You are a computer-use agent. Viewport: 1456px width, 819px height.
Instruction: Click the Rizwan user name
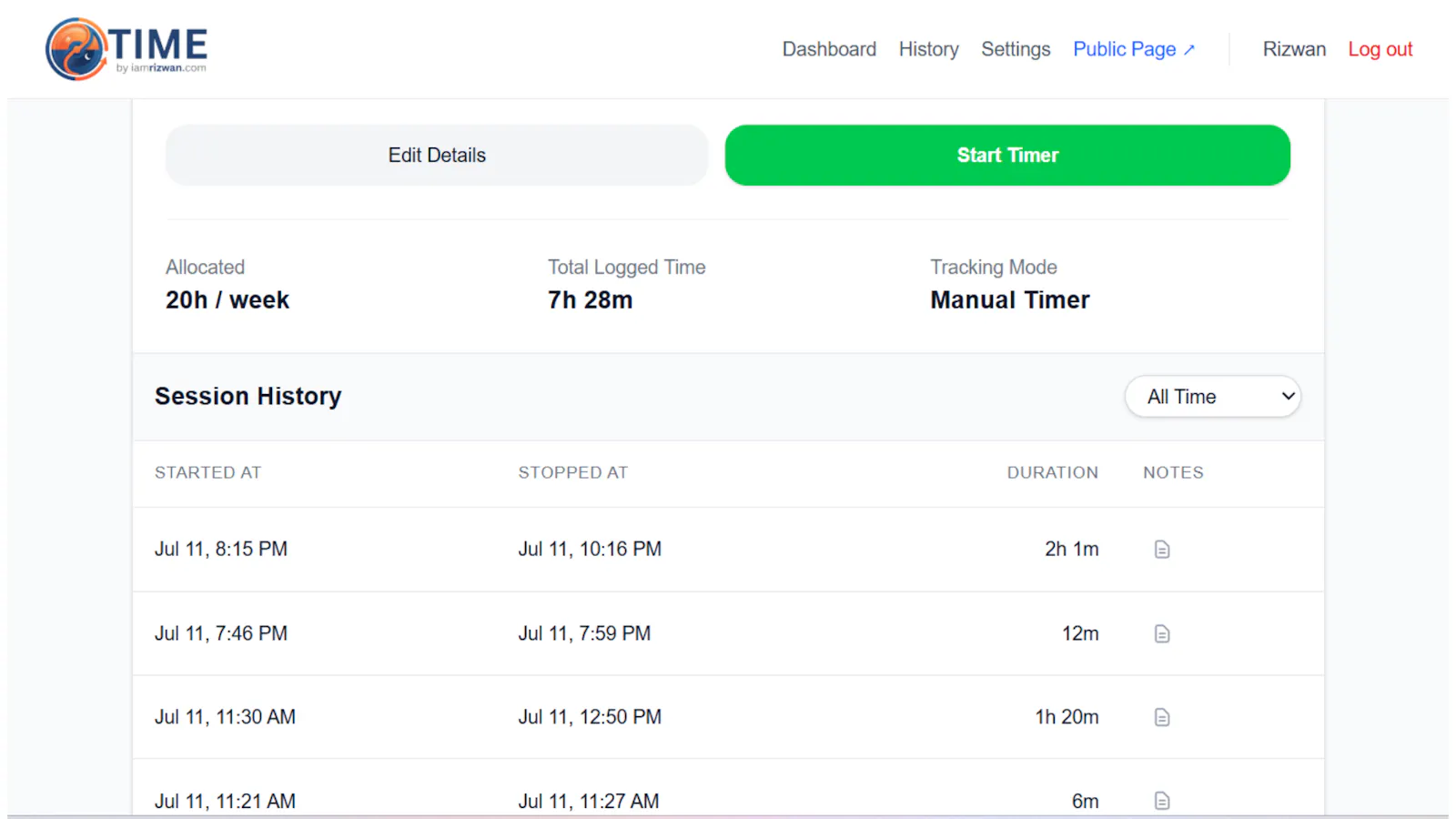[x=1294, y=49]
